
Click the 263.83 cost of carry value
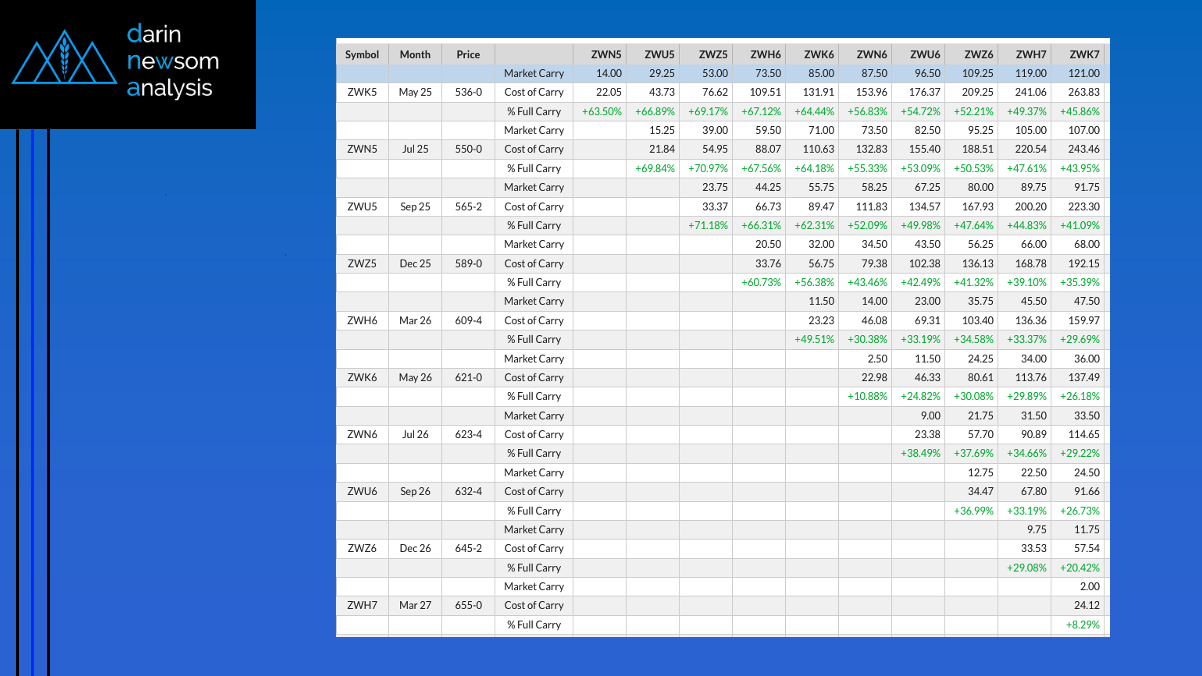coord(1084,92)
